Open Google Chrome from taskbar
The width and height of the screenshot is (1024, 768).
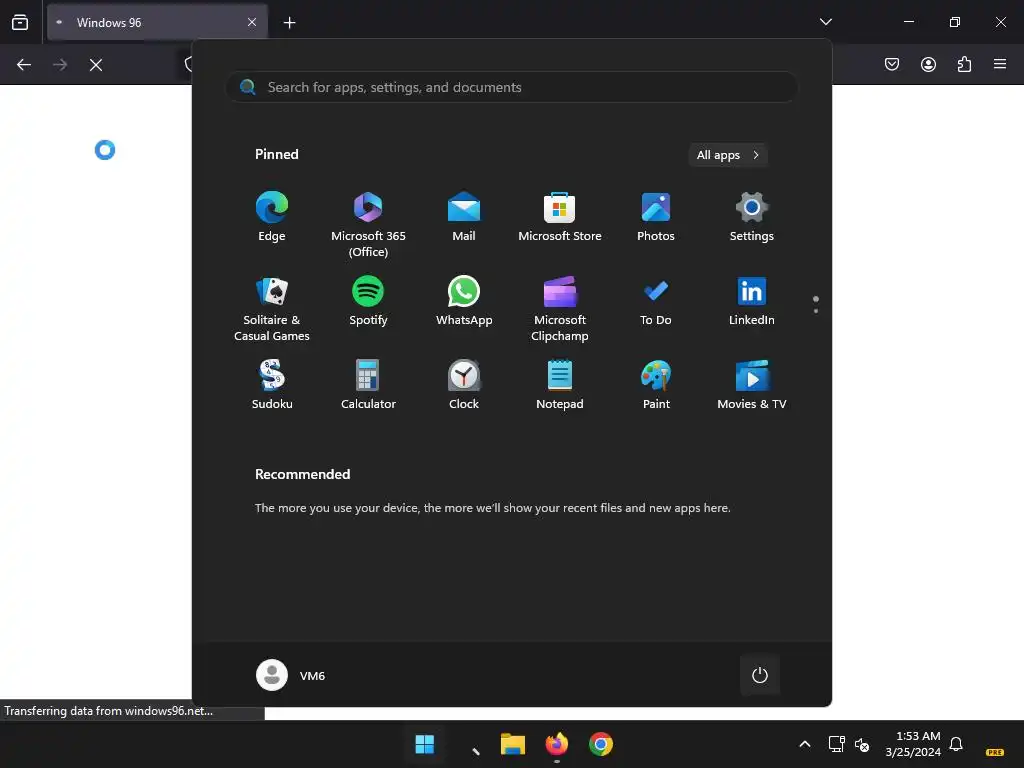(x=601, y=744)
